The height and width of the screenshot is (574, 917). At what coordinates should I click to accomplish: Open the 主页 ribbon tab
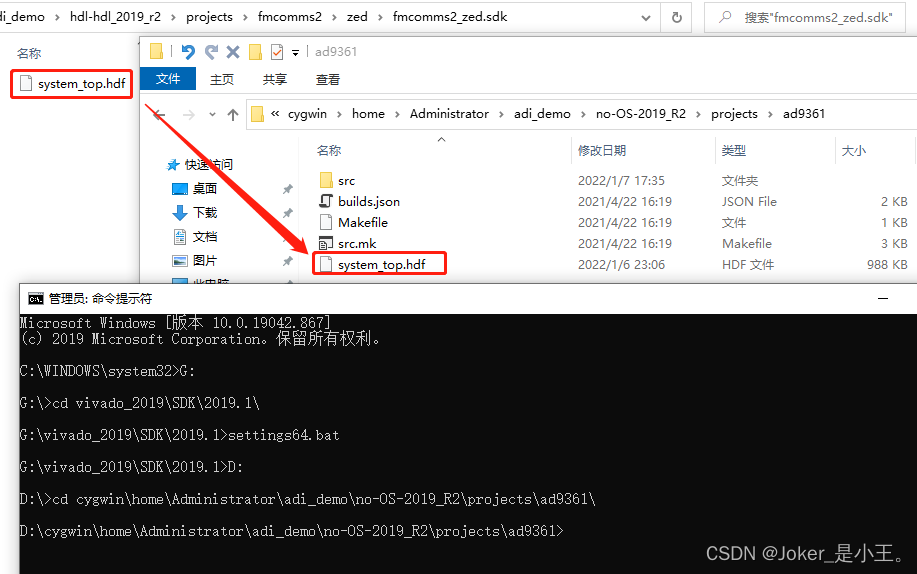click(222, 80)
